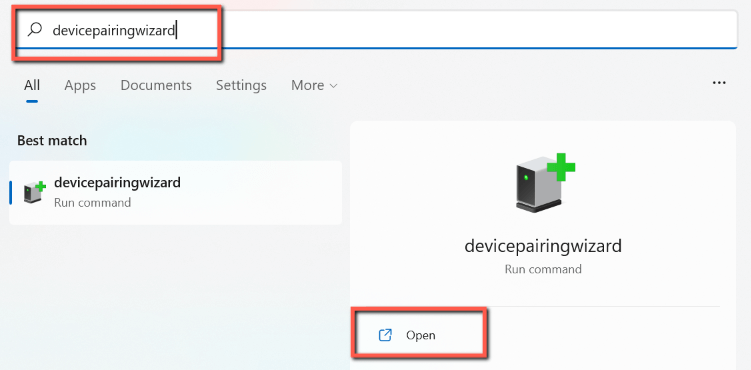Click the Open external-link icon
This screenshot has height=370, width=751.
[x=385, y=335]
